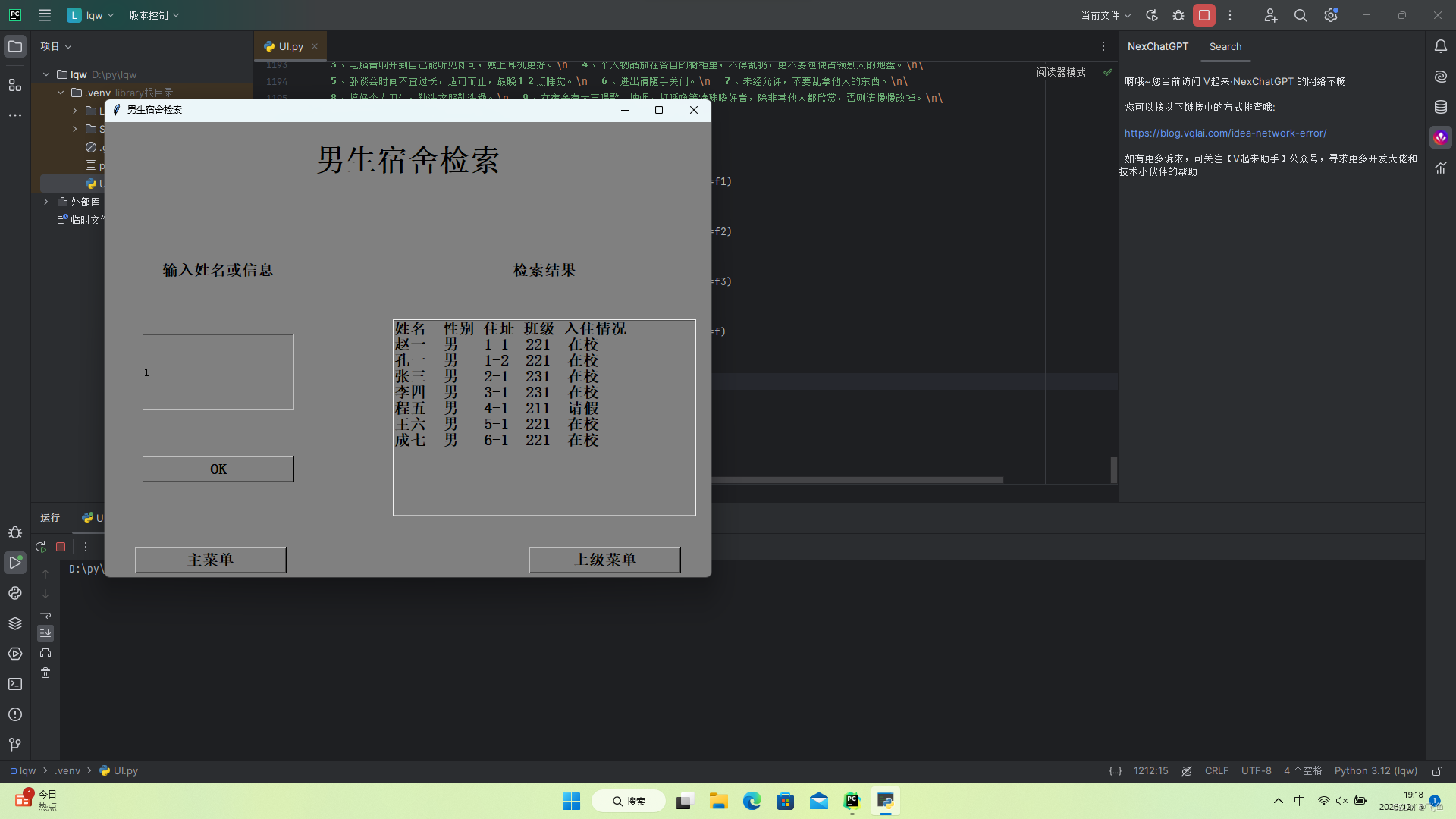Click the 主菜单 button
The height and width of the screenshot is (819, 1456).
click(211, 560)
